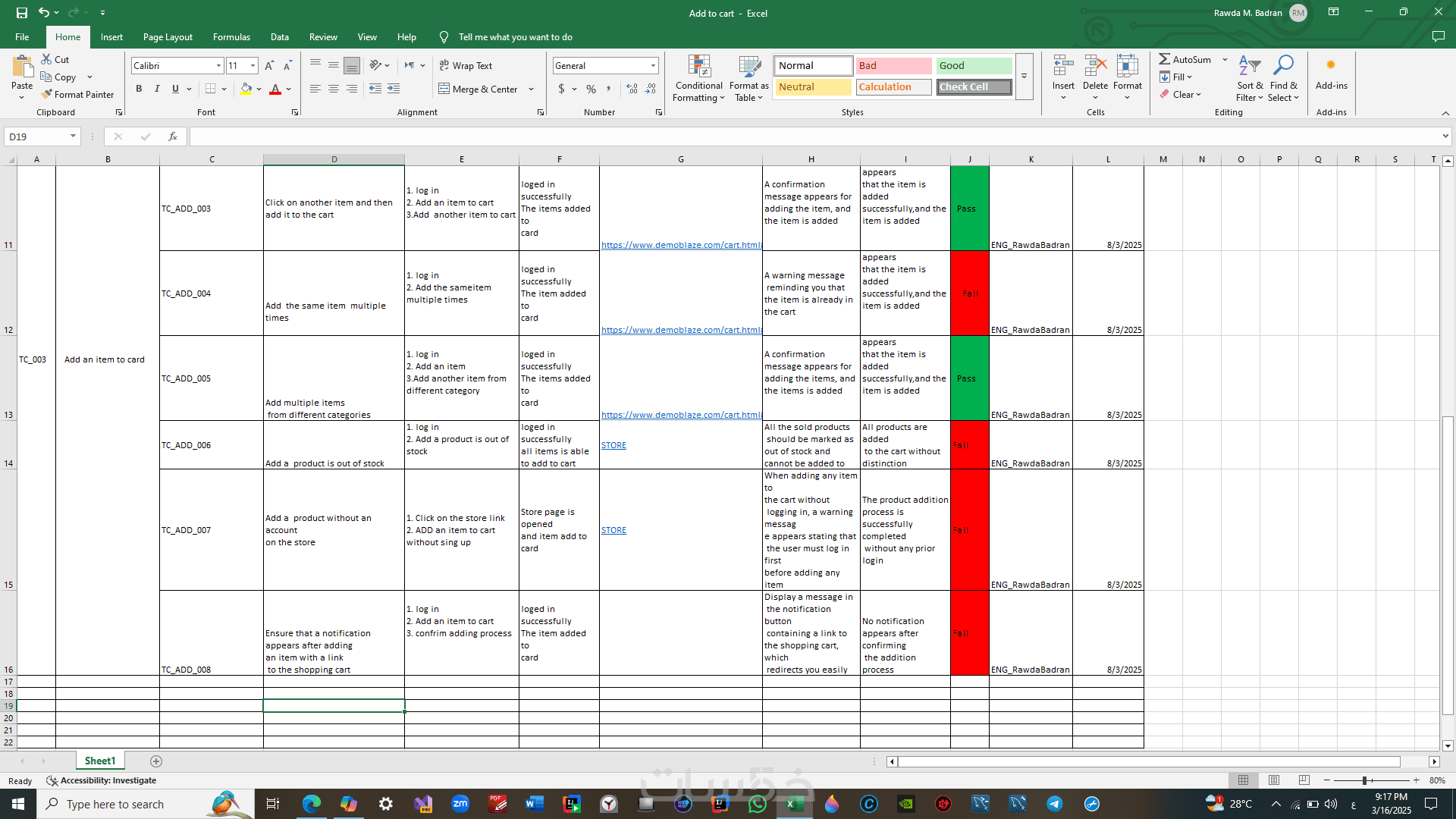1456x819 pixels.
Task: Click the Borders icon
Action: coord(211,89)
